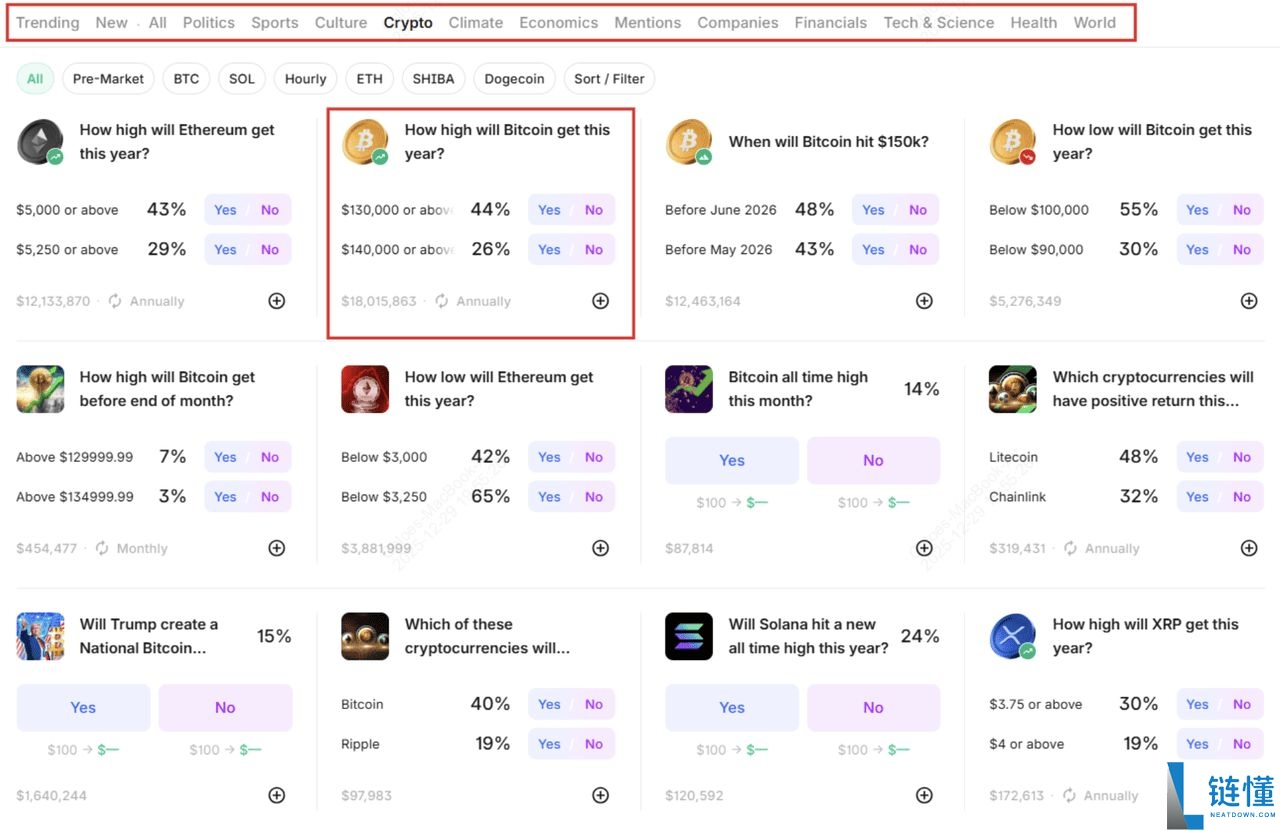Image resolution: width=1280 pixels, height=831 pixels.
Task: Buy No on Ripple outcome
Action: (594, 744)
